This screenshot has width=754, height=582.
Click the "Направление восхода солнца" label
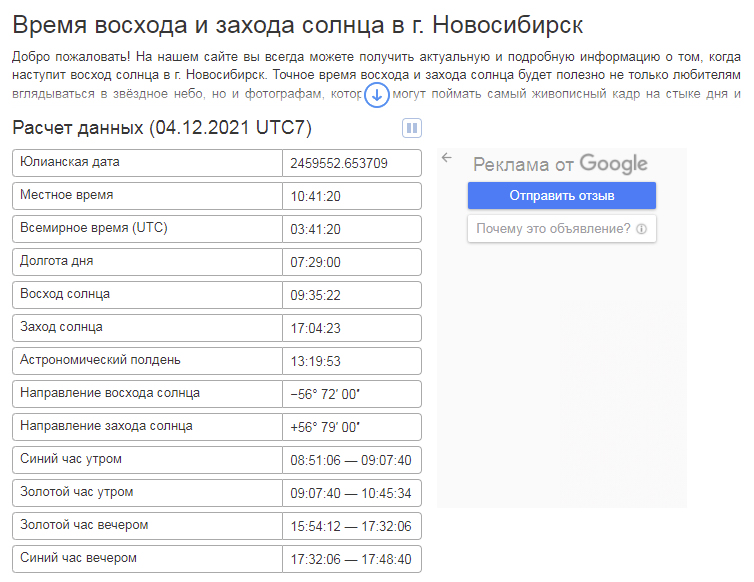click(x=110, y=393)
